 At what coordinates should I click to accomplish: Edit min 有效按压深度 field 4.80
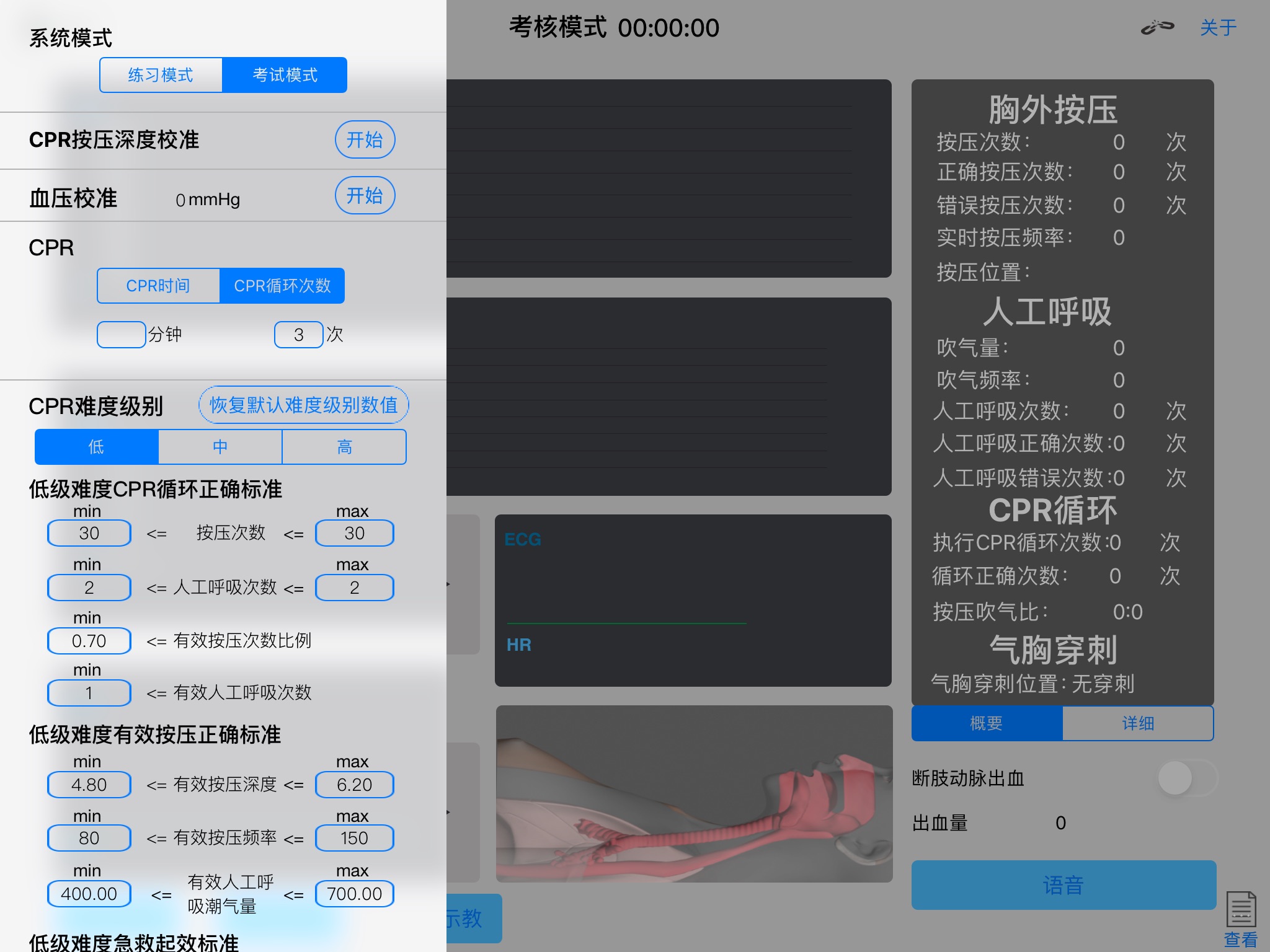tap(89, 785)
